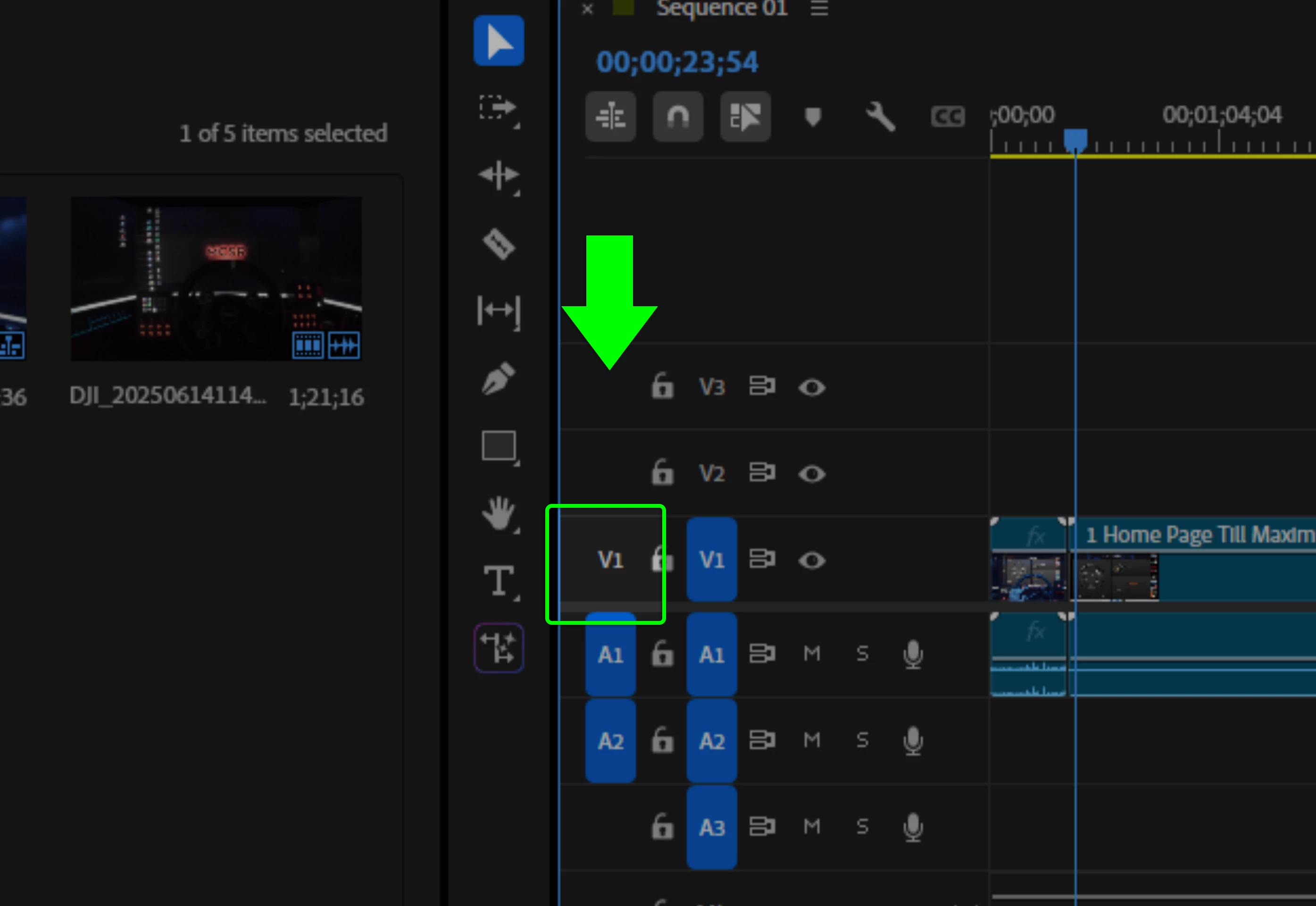
Task: Click the blue playhead timecode 00;00;23;54
Action: pos(676,62)
